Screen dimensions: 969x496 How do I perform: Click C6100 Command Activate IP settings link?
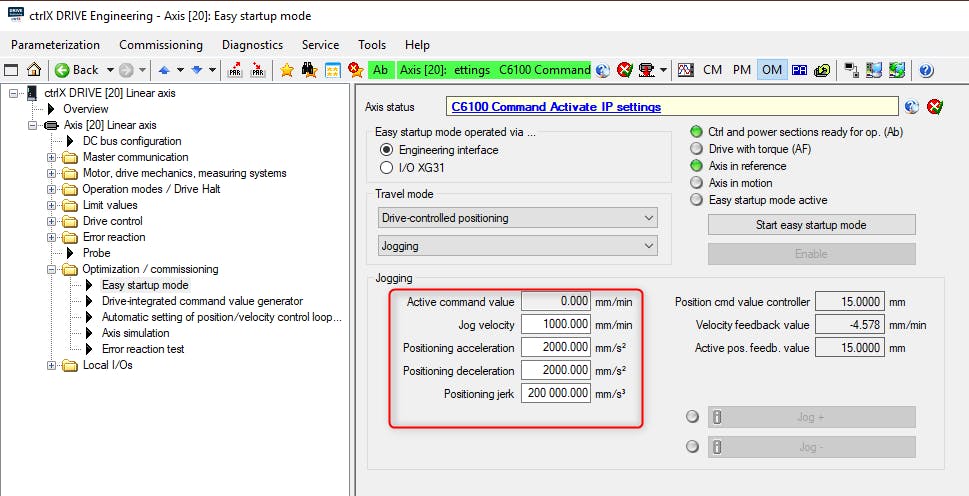[556, 107]
